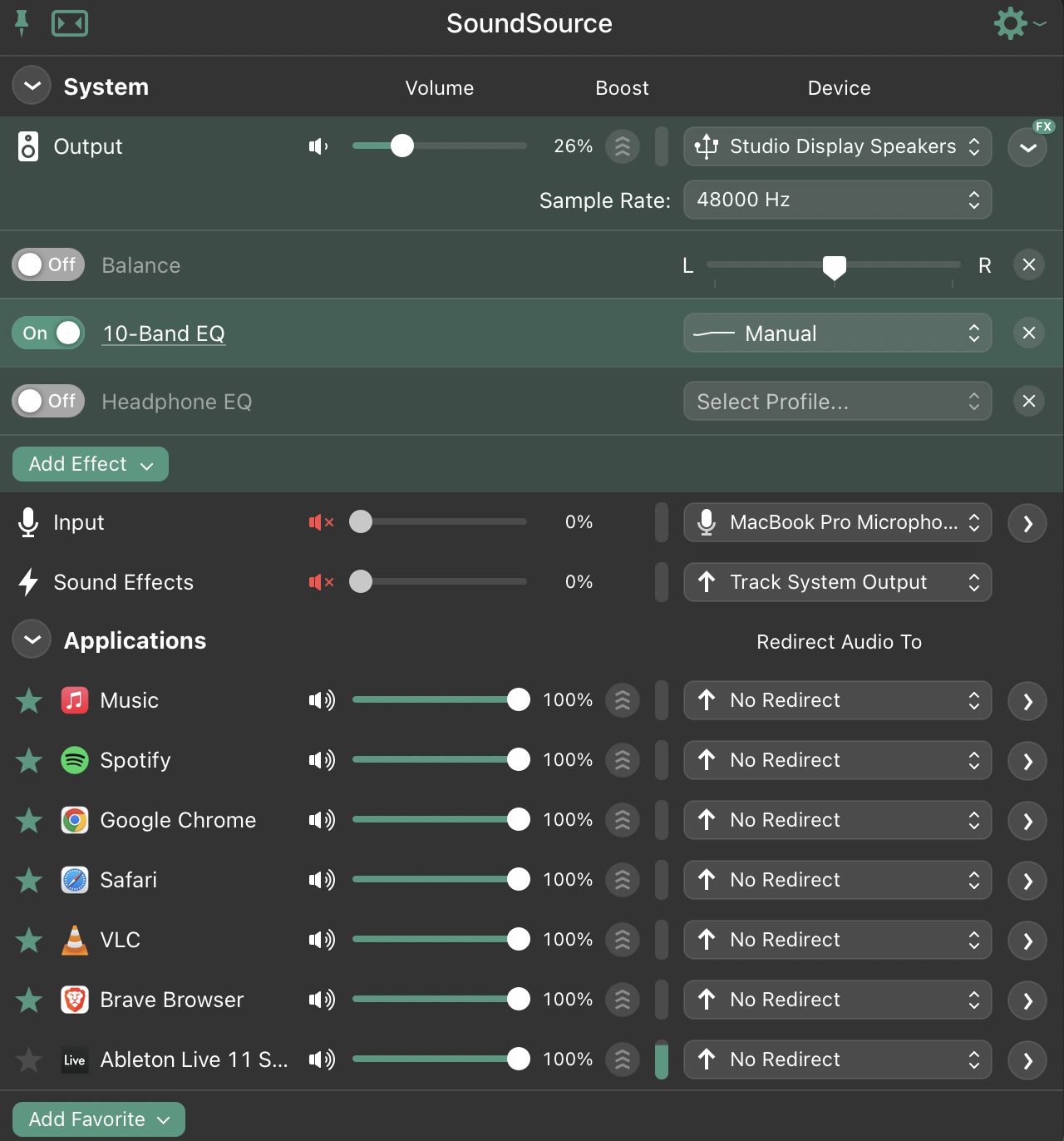Screen dimensions: 1064x1141
Task: Unfavorite Safari with its star
Action: (x=29, y=880)
